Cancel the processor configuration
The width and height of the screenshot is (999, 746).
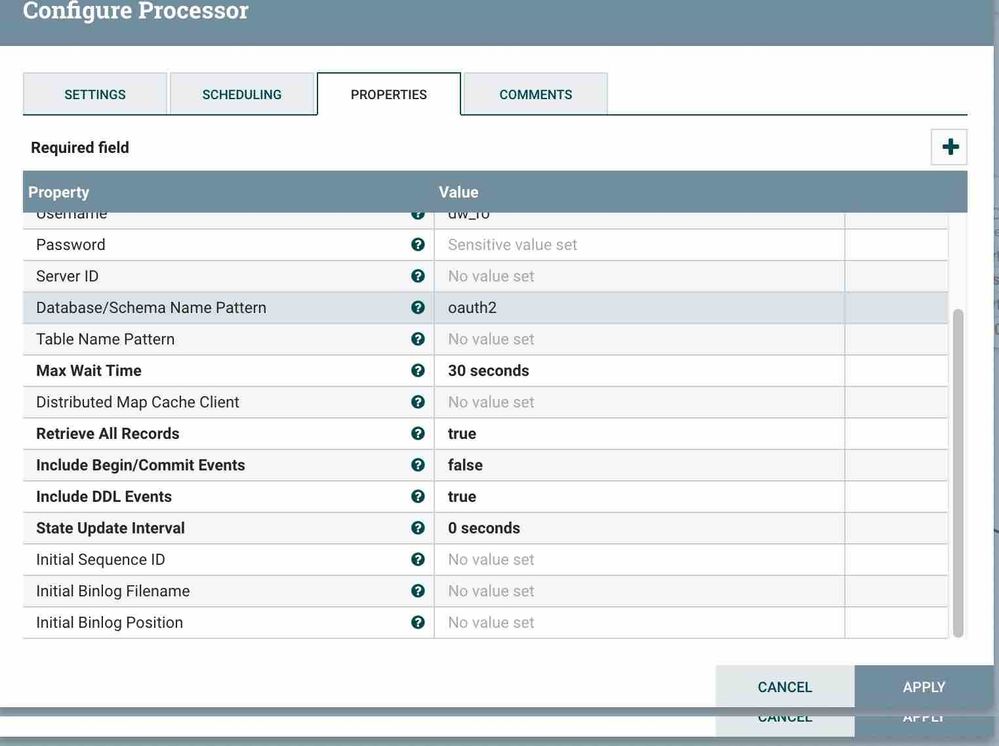(x=785, y=687)
